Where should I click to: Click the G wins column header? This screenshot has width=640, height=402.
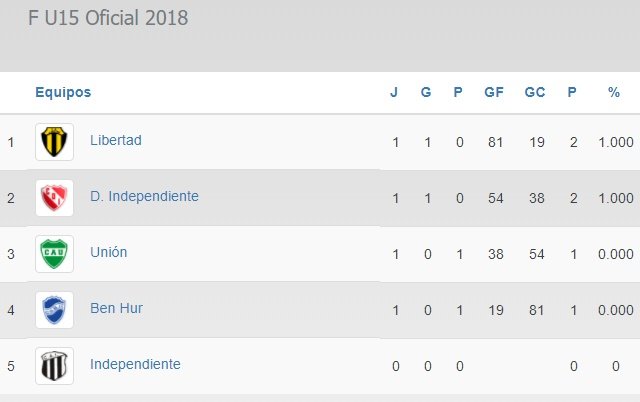coord(426,92)
